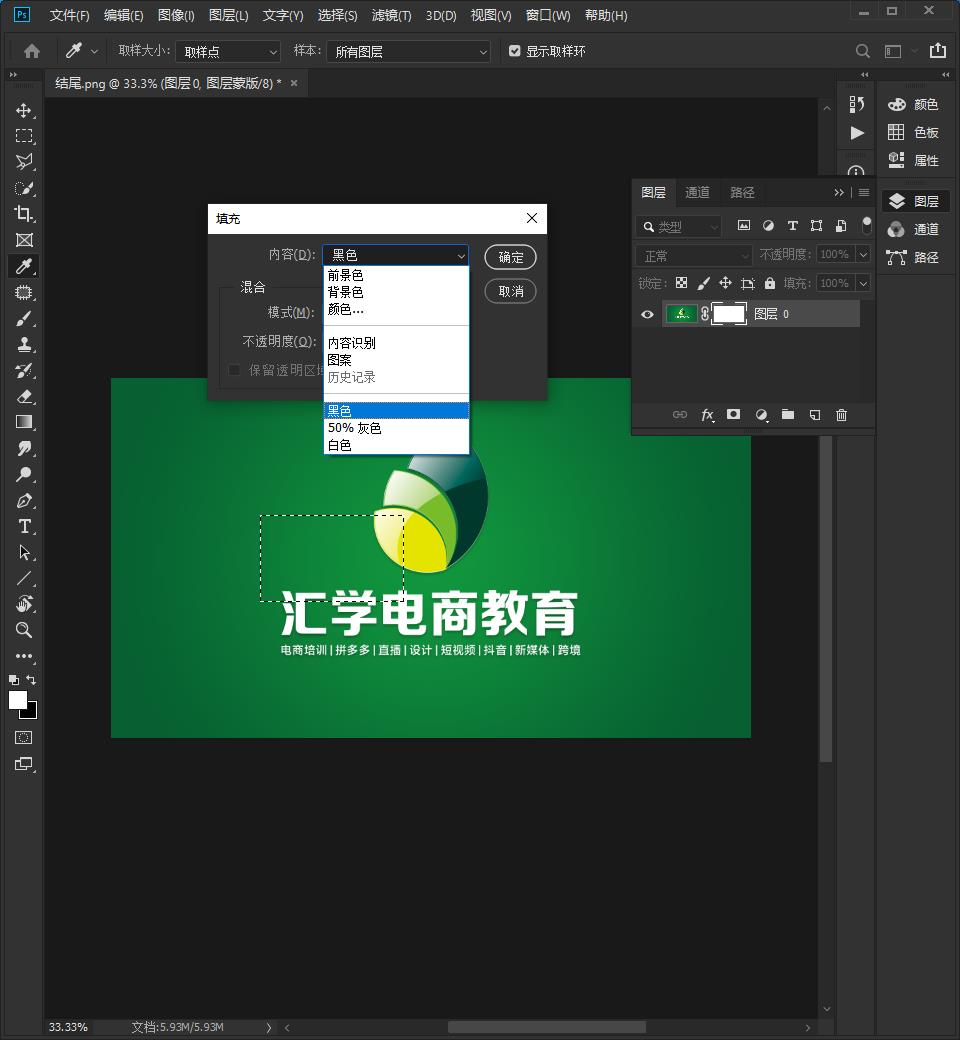This screenshot has height=1040, width=960.
Task: Create a new group folder in Layers panel
Action: click(x=788, y=415)
